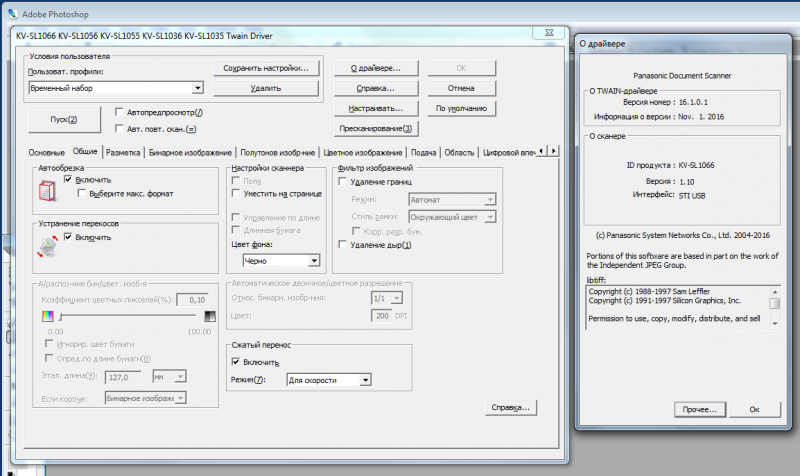800x476 pixels.
Task: Switch to the Общие tab
Action: point(85,151)
